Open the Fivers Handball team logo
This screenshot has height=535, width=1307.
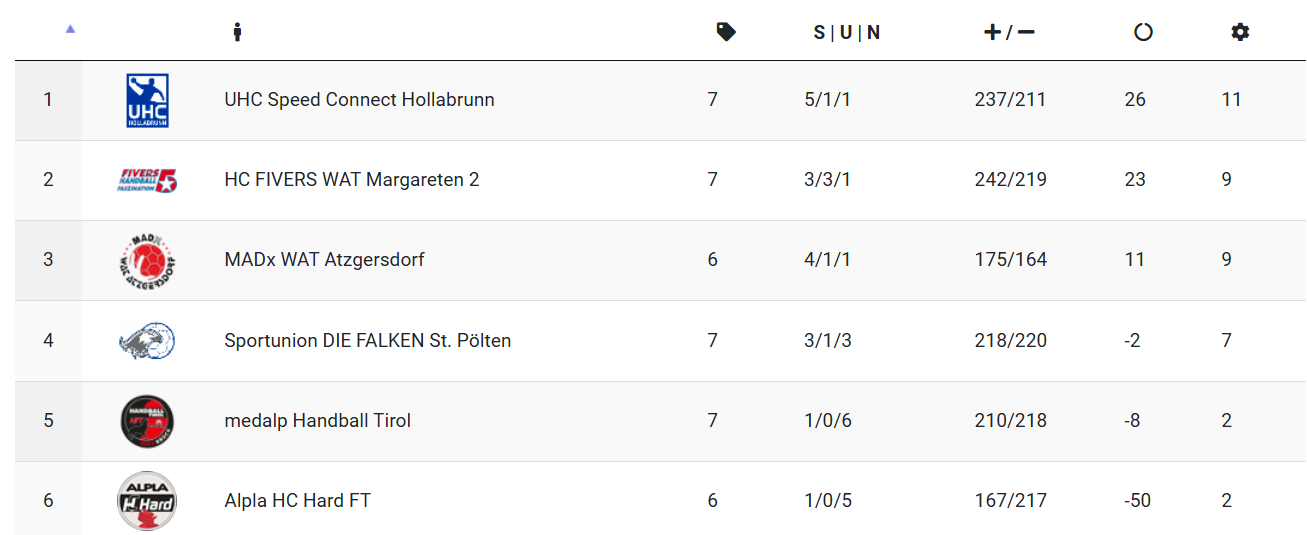tap(147, 180)
